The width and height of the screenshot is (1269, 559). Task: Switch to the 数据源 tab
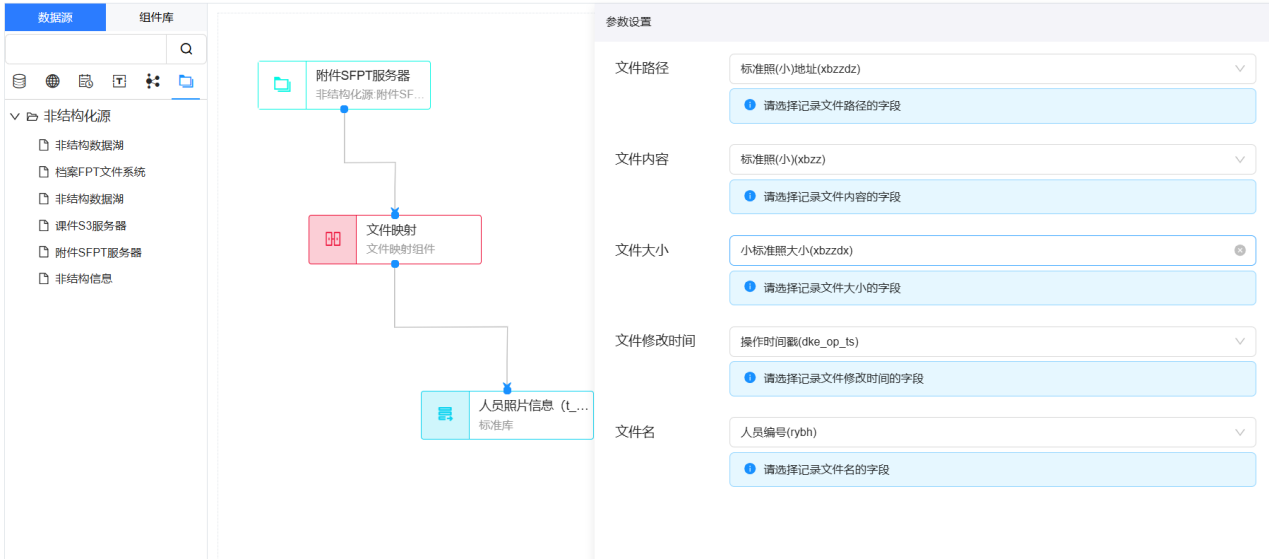[x=55, y=17]
